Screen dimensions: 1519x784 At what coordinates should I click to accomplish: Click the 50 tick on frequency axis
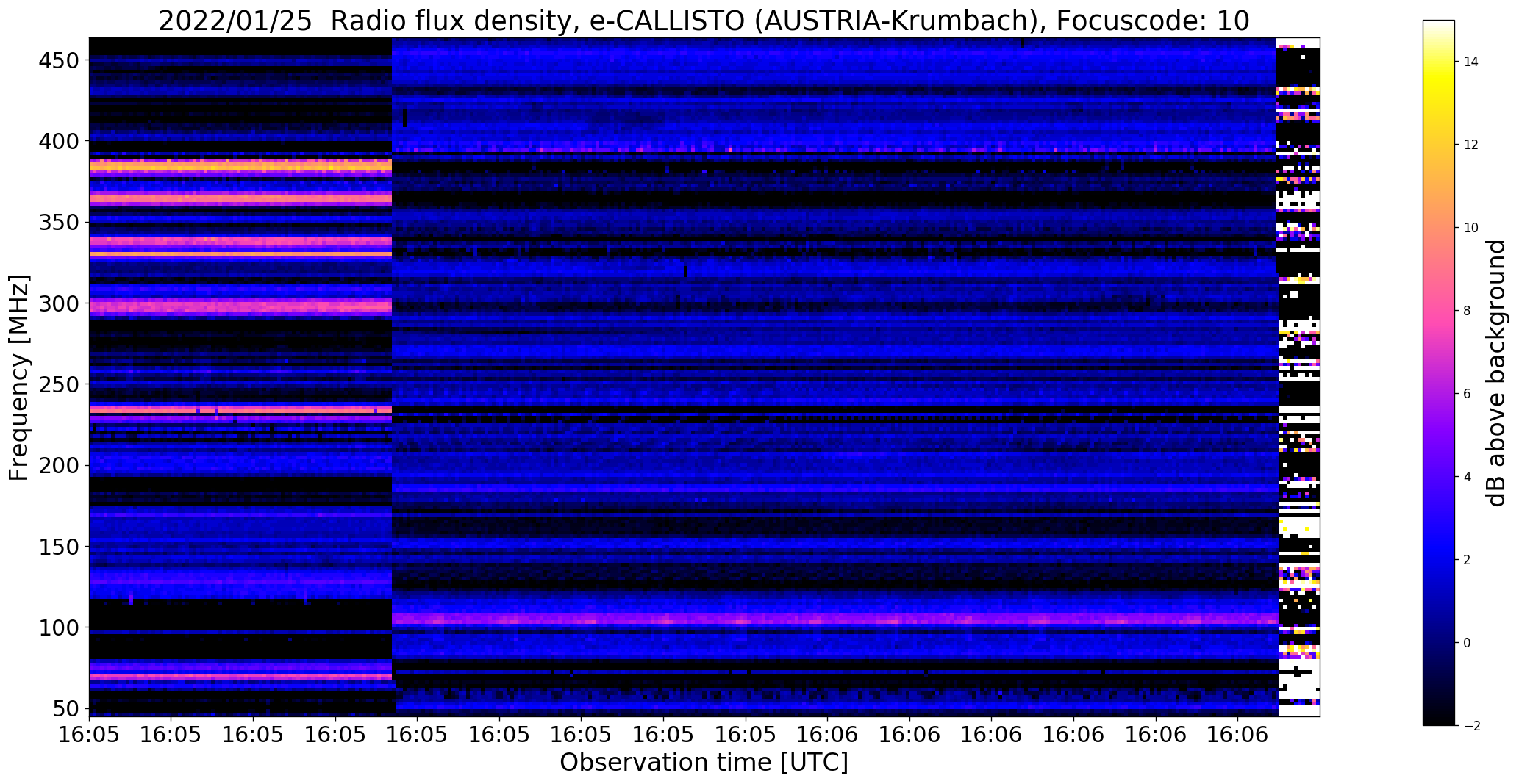(66, 709)
